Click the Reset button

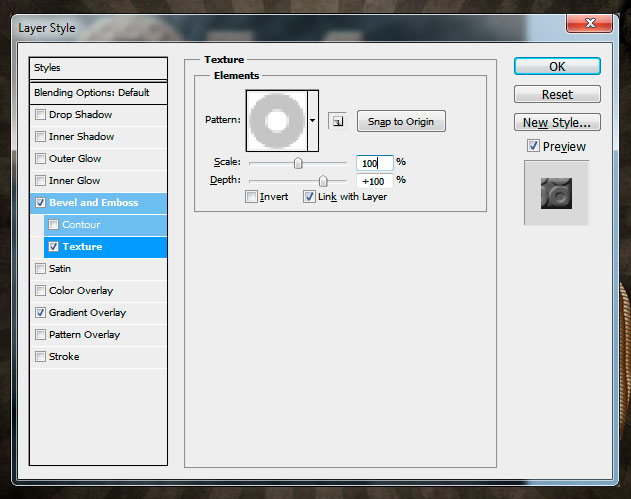point(557,95)
